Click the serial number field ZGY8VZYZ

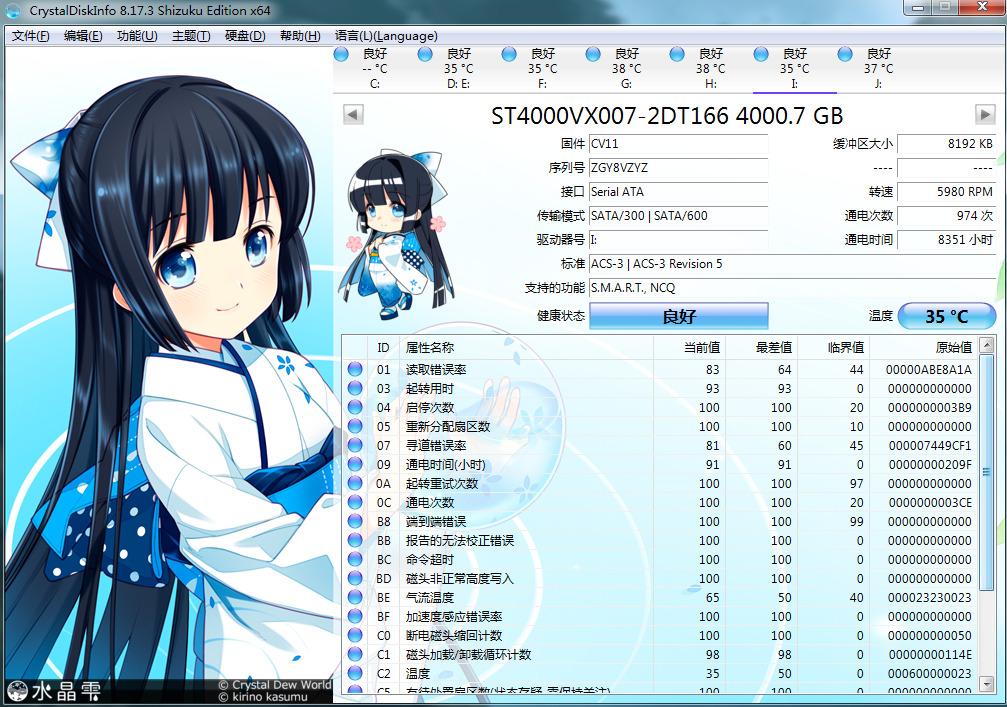pos(678,168)
